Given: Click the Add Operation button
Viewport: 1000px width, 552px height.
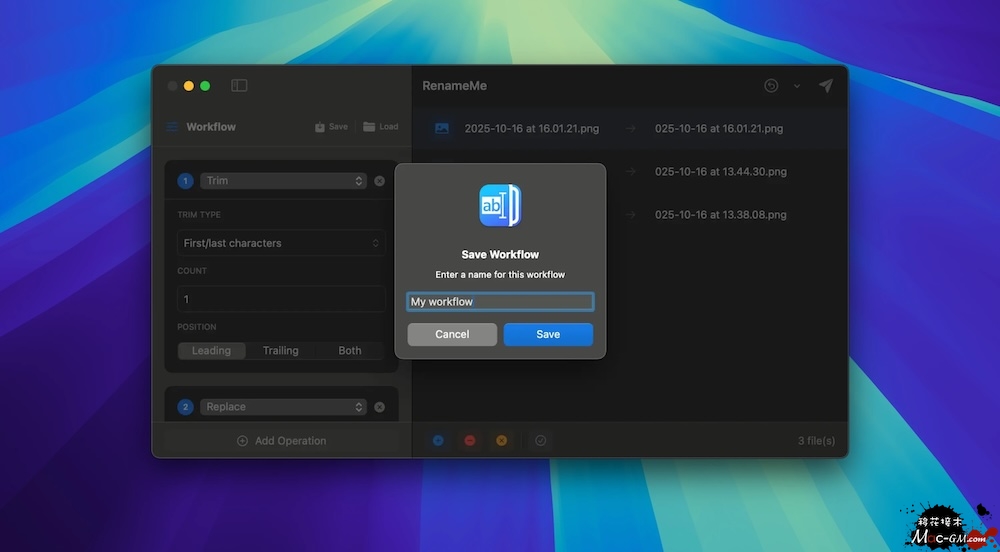Looking at the screenshot, I should coord(281,441).
